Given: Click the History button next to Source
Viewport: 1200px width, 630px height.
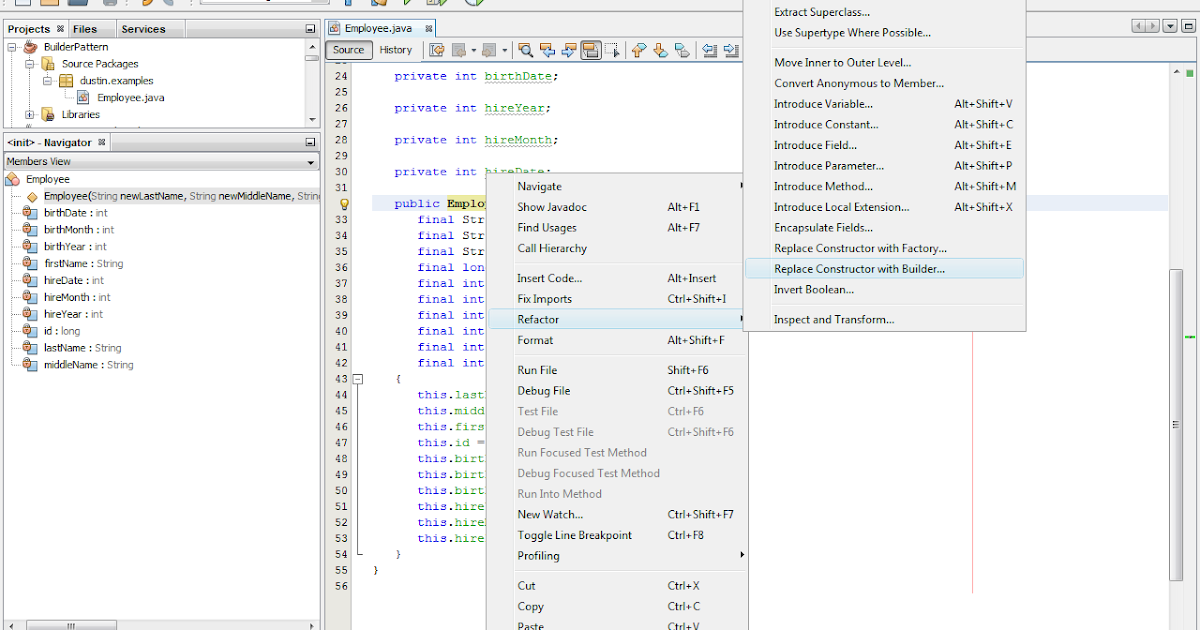Looking at the screenshot, I should (395, 49).
